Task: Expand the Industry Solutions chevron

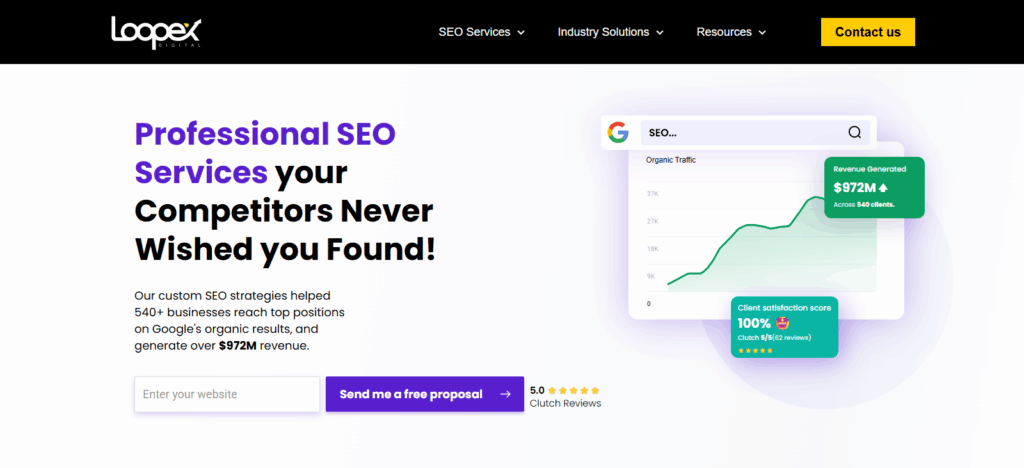Action: click(x=659, y=32)
